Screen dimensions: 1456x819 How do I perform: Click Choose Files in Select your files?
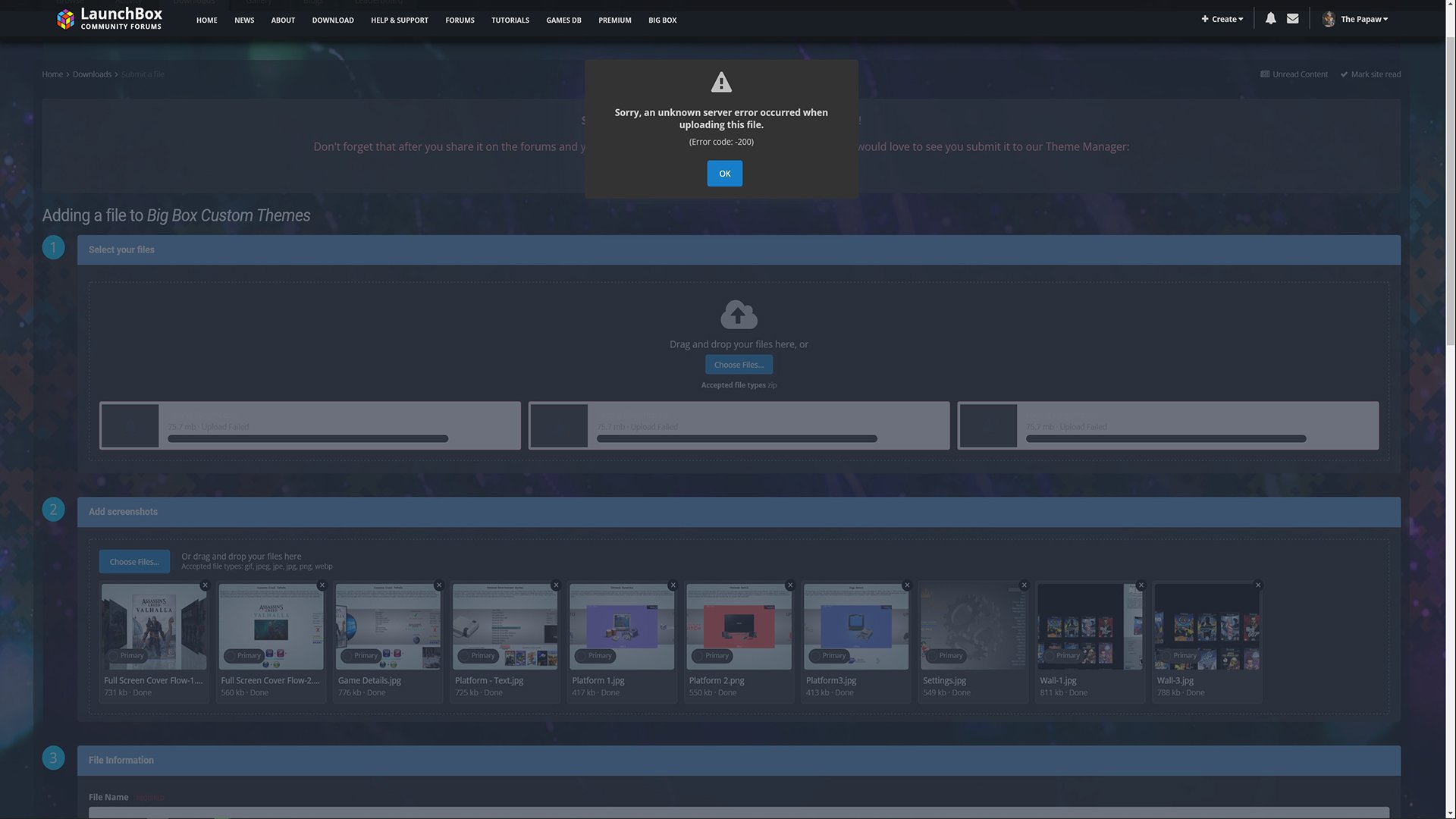click(739, 365)
